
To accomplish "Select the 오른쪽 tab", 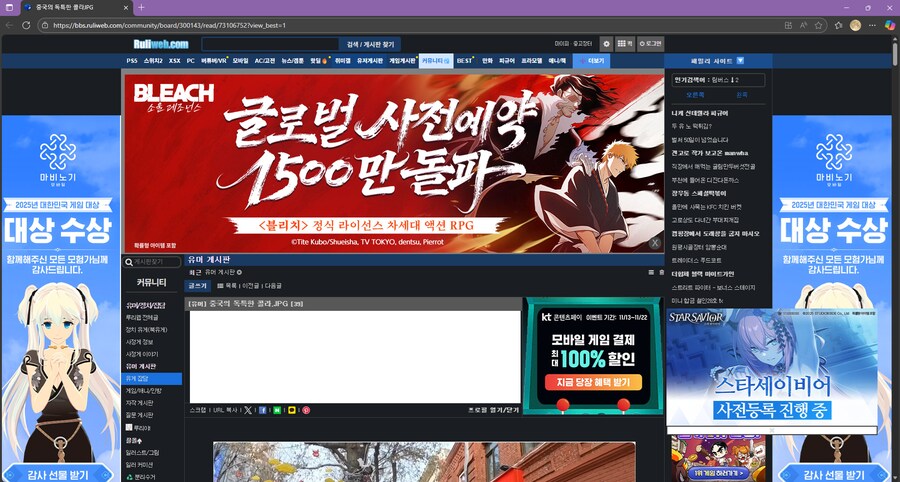I will pos(695,95).
